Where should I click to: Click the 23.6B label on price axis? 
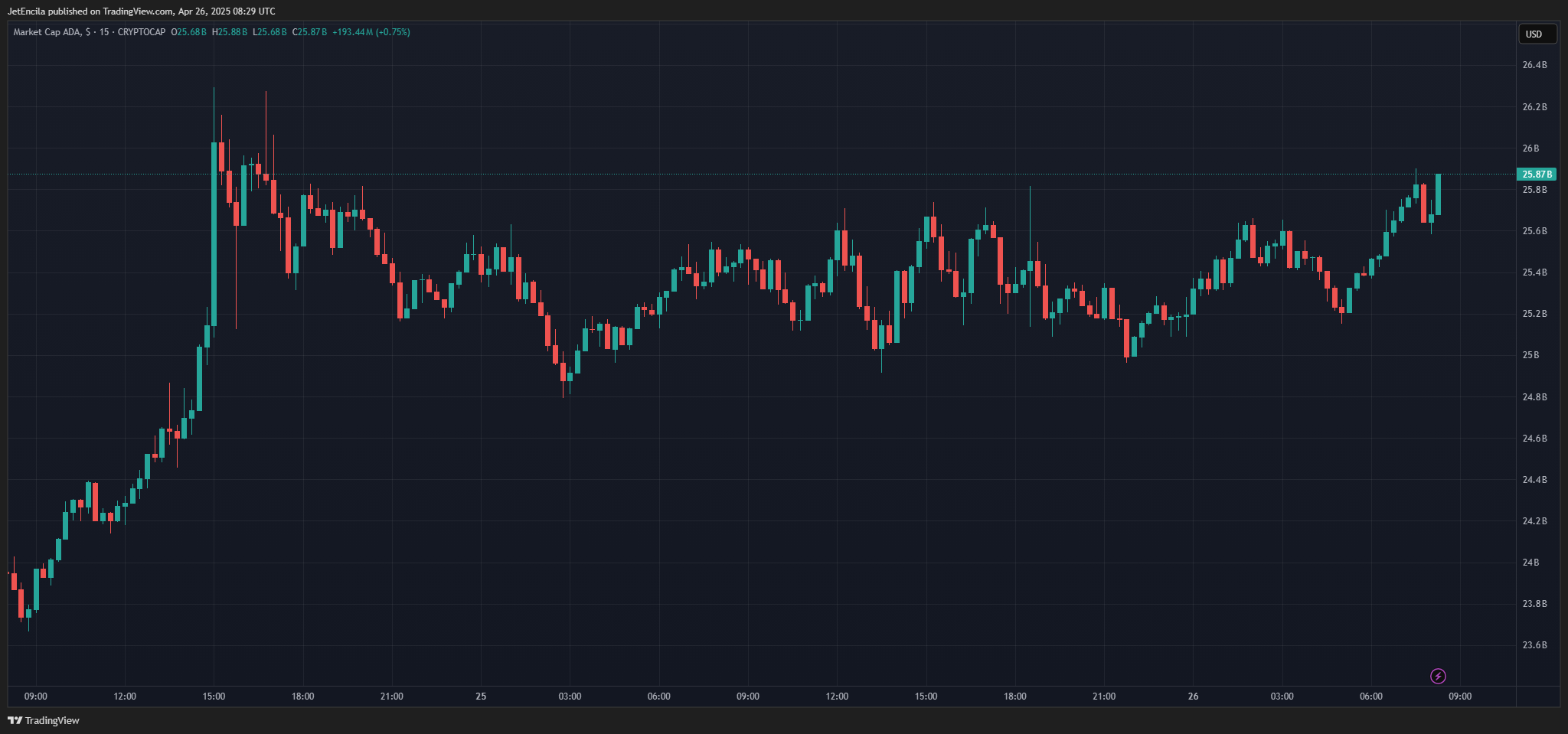pyautogui.click(x=1534, y=645)
